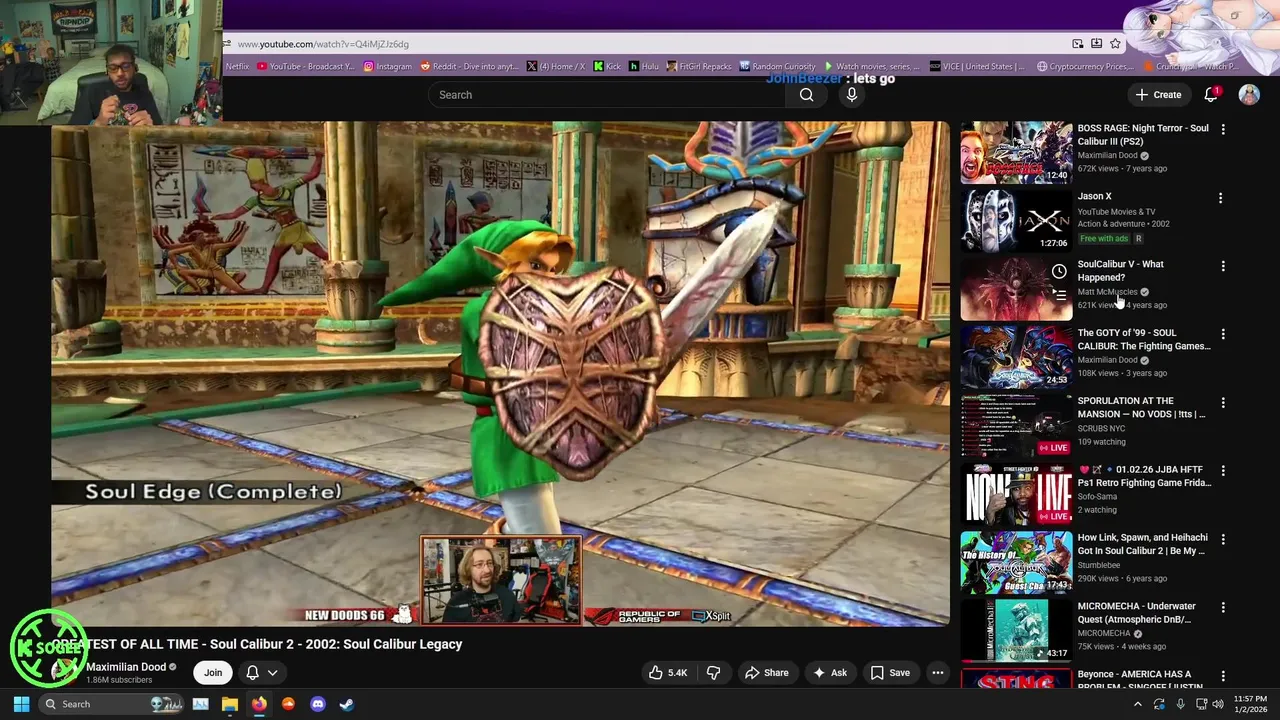Open the account avatar menu
Image resolution: width=1280 pixels, height=720 pixels.
(x=1249, y=94)
